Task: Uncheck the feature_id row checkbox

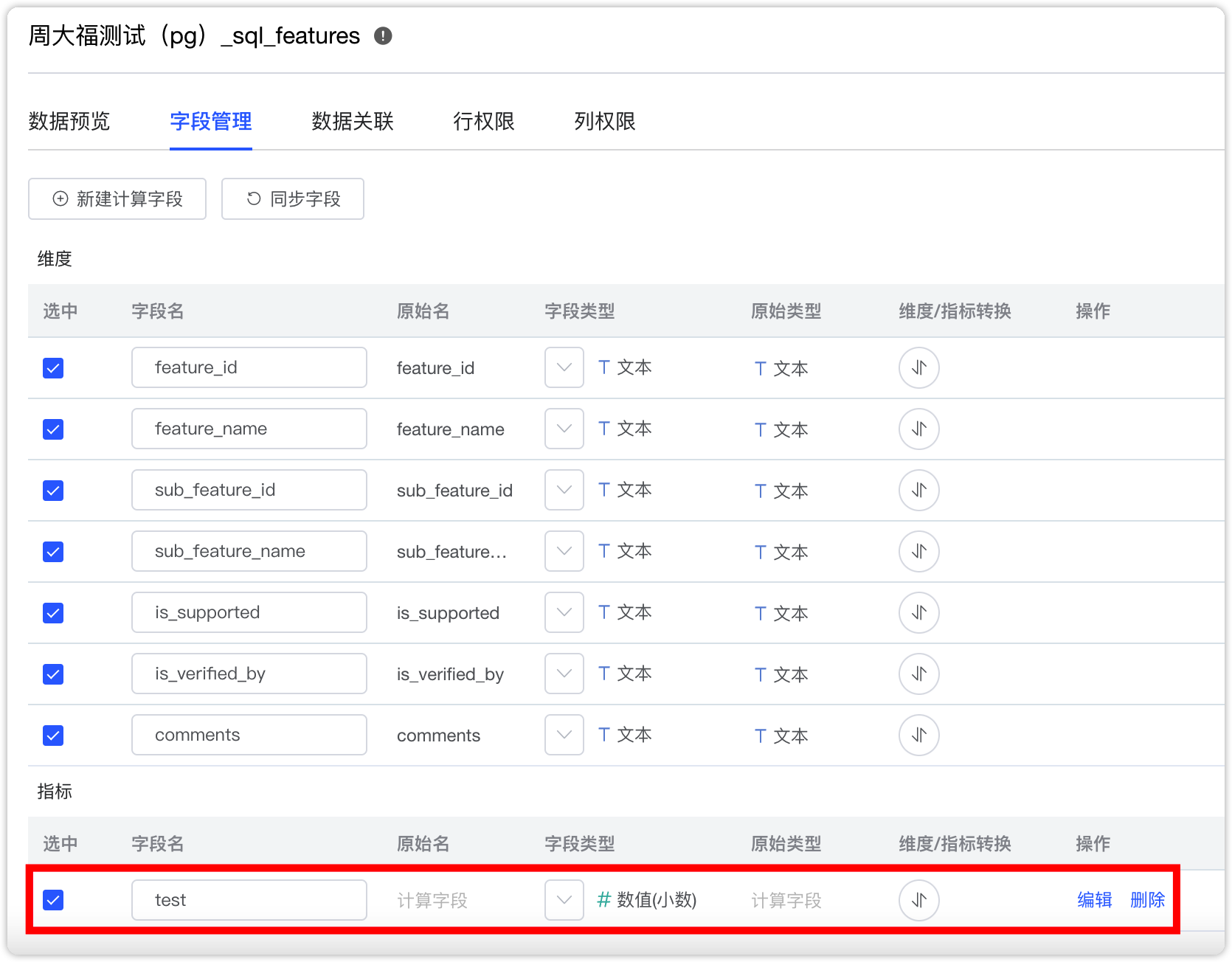Action: coord(52,367)
